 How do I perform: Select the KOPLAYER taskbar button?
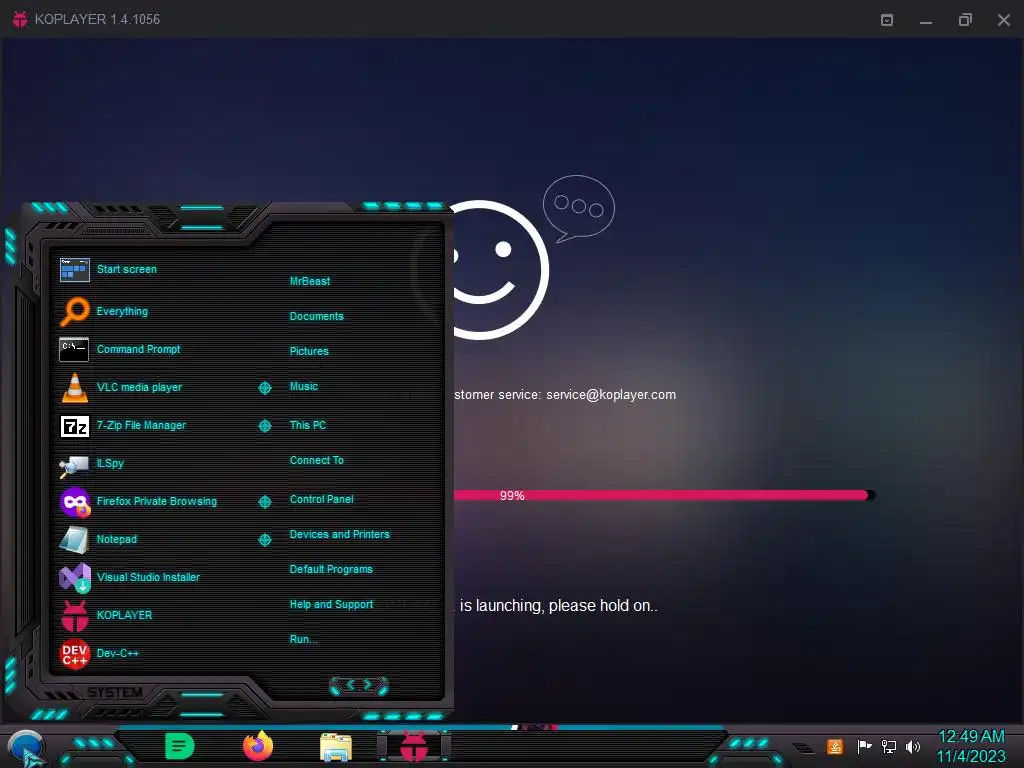pyautogui.click(x=414, y=746)
